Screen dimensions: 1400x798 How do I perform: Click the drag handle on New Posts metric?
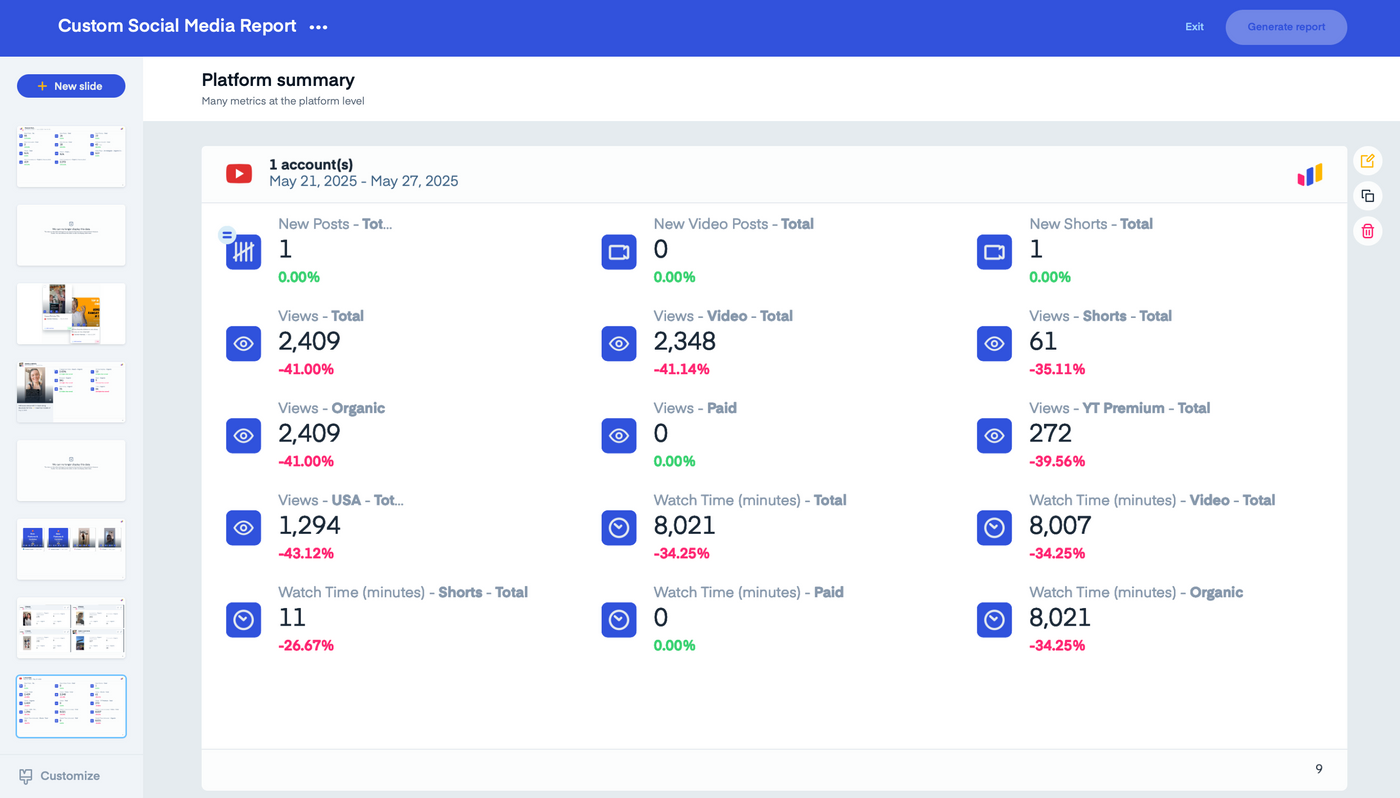point(227,235)
